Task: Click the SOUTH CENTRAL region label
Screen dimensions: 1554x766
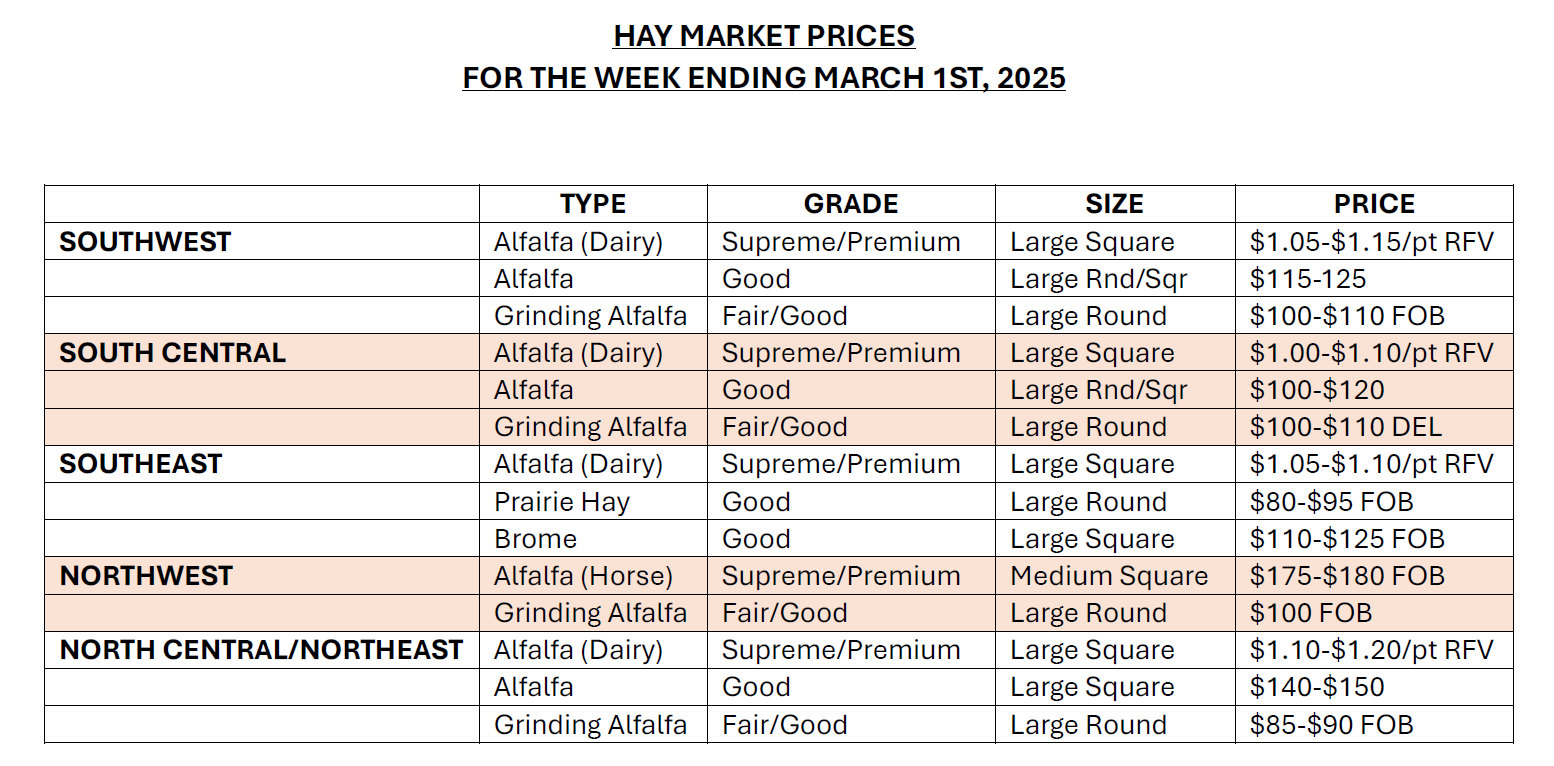Action: [x=172, y=353]
